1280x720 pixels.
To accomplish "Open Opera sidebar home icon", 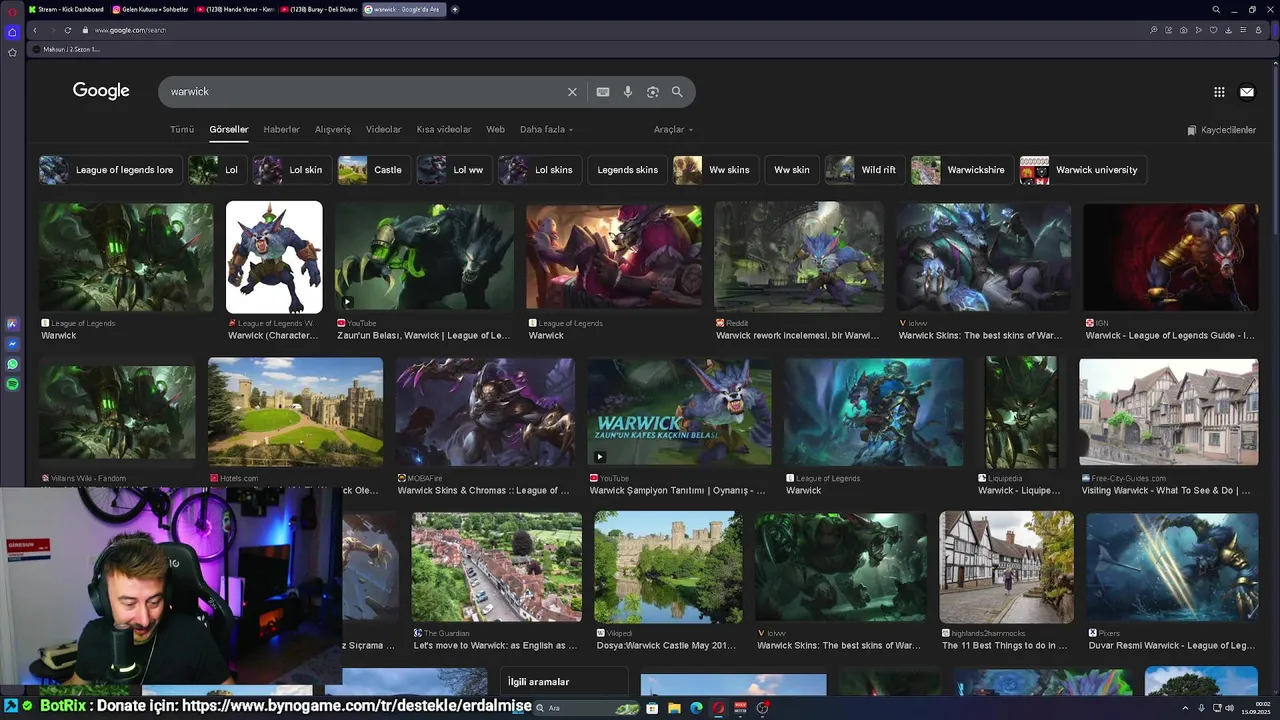I will [x=12, y=32].
